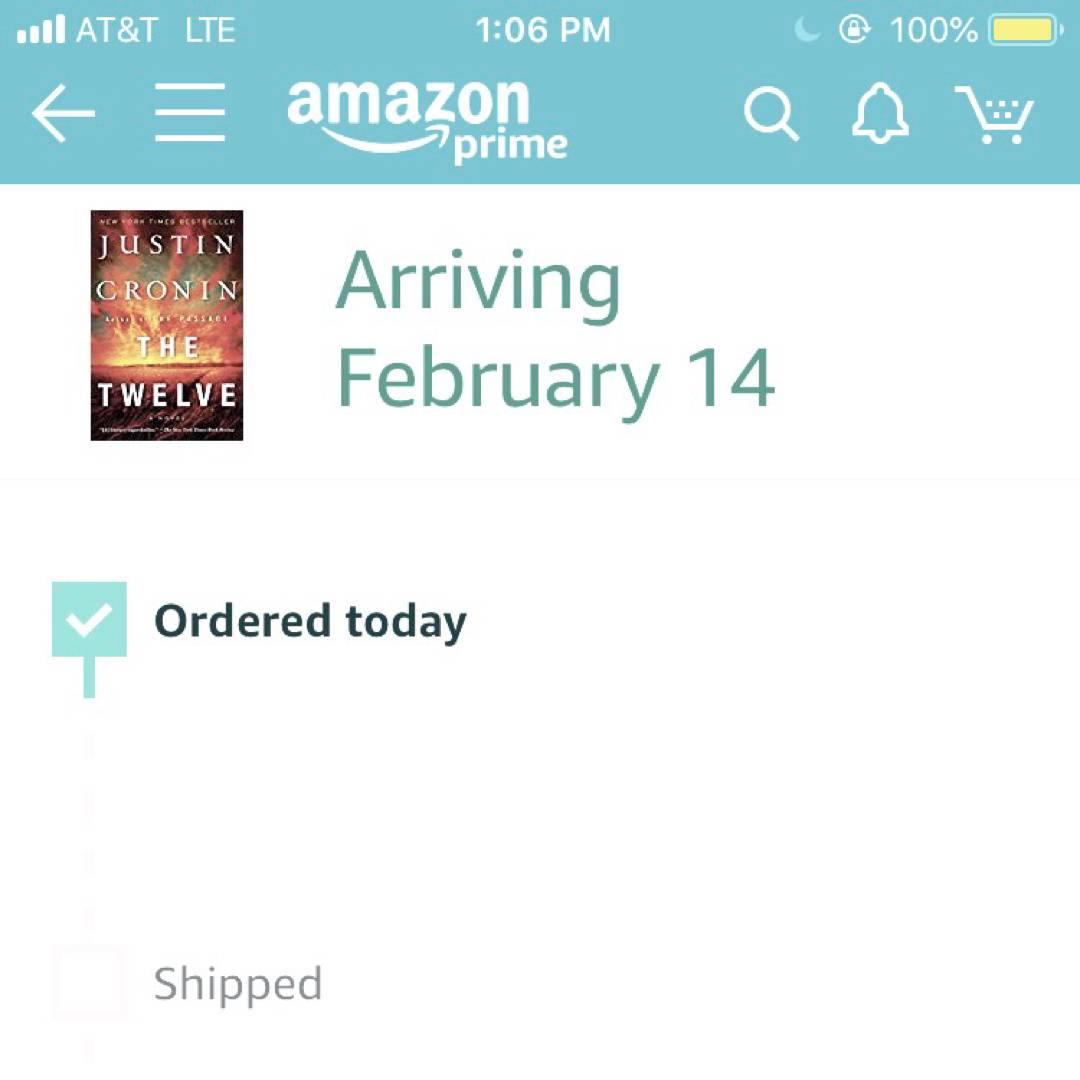Tap the back arrow icon
1080x1080 pixels.
(x=63, y=113)
